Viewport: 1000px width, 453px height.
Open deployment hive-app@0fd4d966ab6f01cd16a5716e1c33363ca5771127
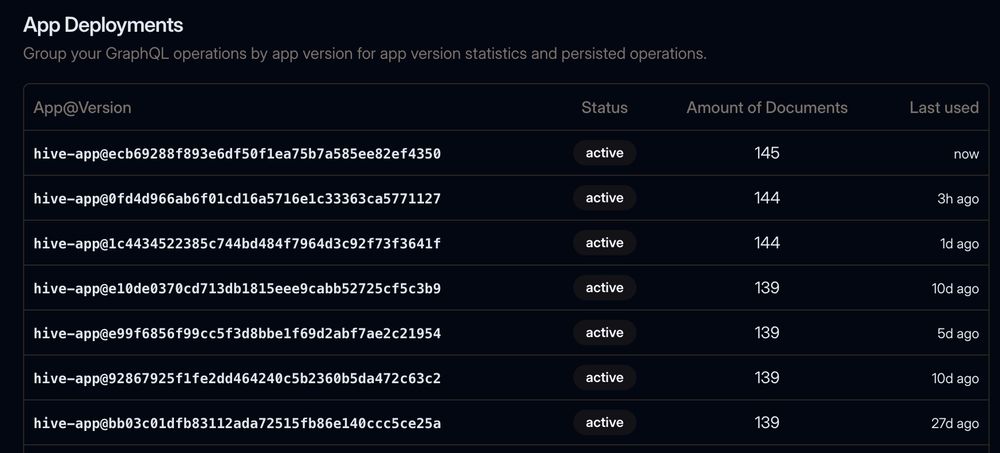point(237,198)
